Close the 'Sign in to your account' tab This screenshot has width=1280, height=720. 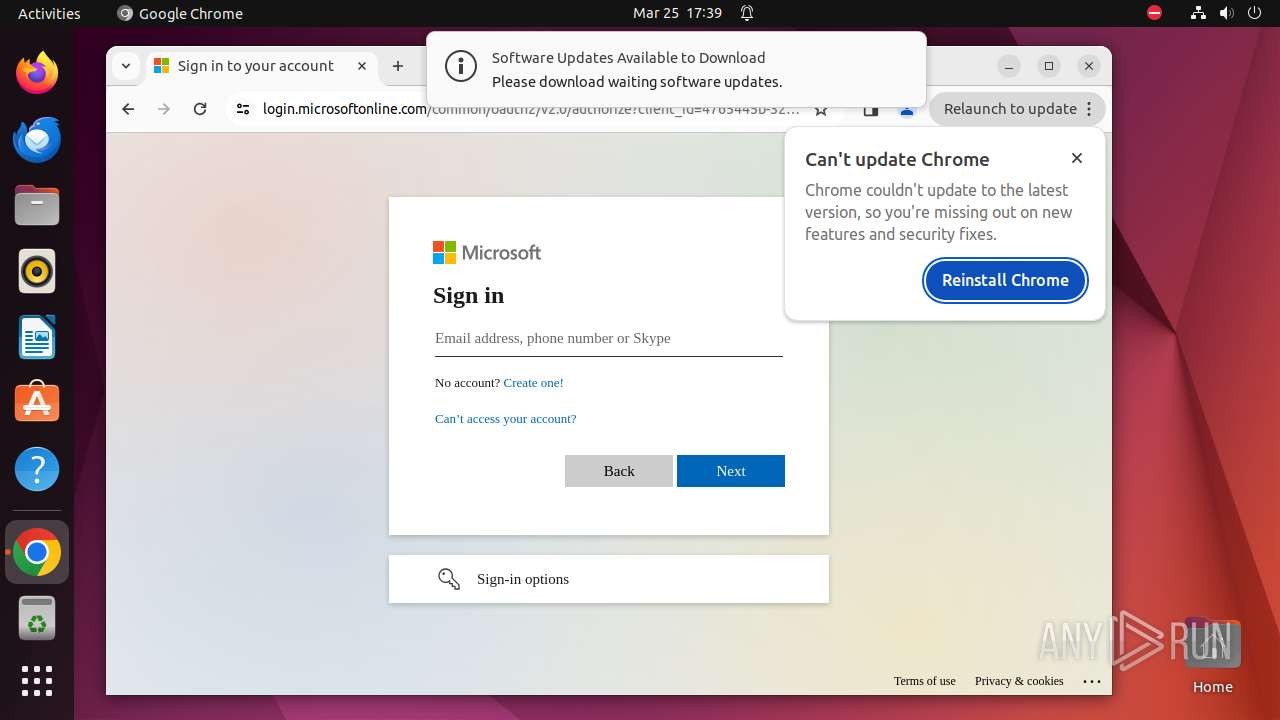(x=362, y=66)
